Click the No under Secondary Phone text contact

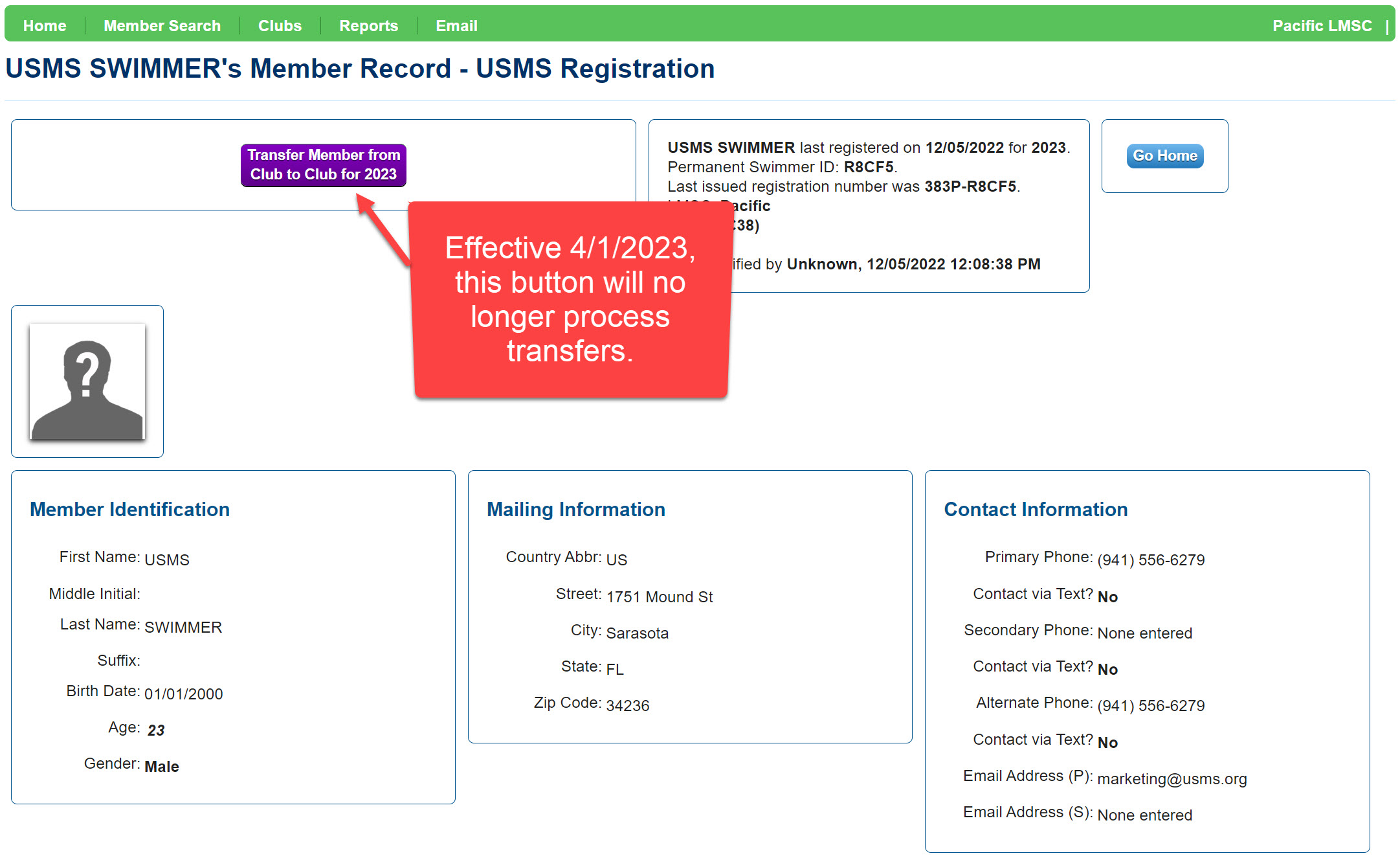1107,670
